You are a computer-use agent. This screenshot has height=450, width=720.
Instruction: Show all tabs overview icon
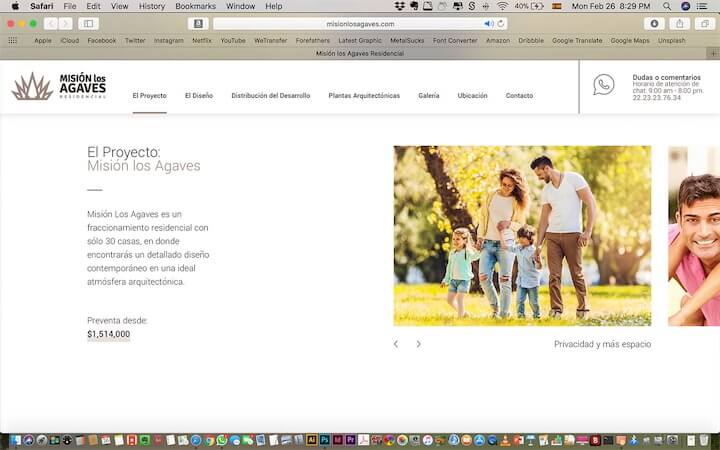pos(705,23)
